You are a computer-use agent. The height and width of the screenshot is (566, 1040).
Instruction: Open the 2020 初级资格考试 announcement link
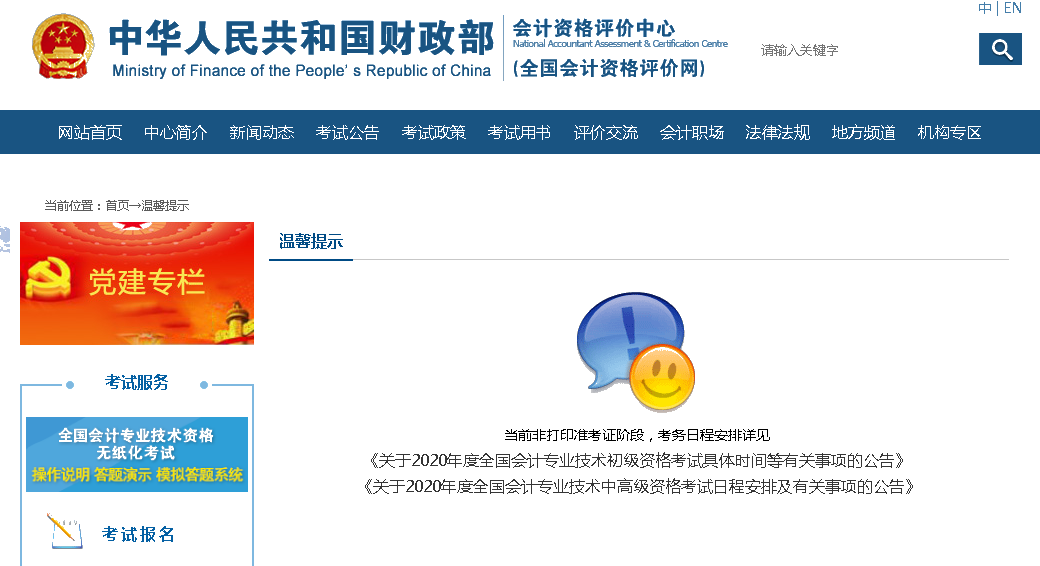pos(638,461)
